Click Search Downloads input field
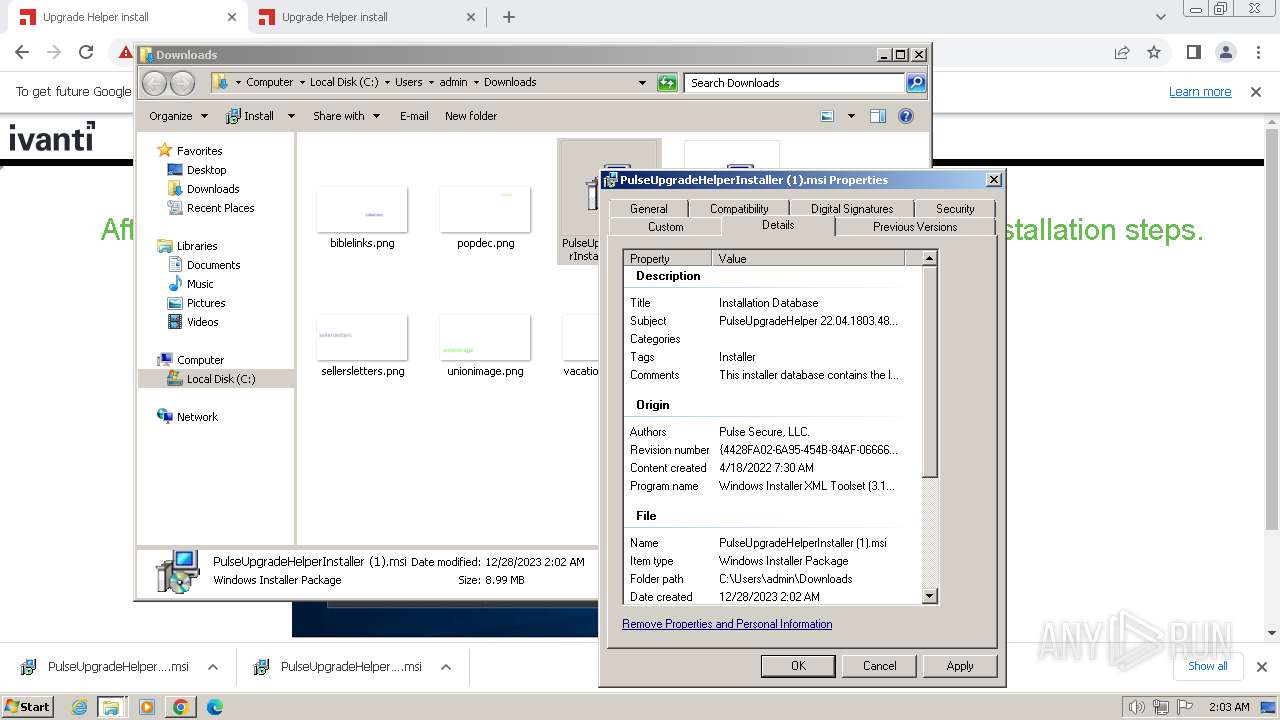 [795, 83]
